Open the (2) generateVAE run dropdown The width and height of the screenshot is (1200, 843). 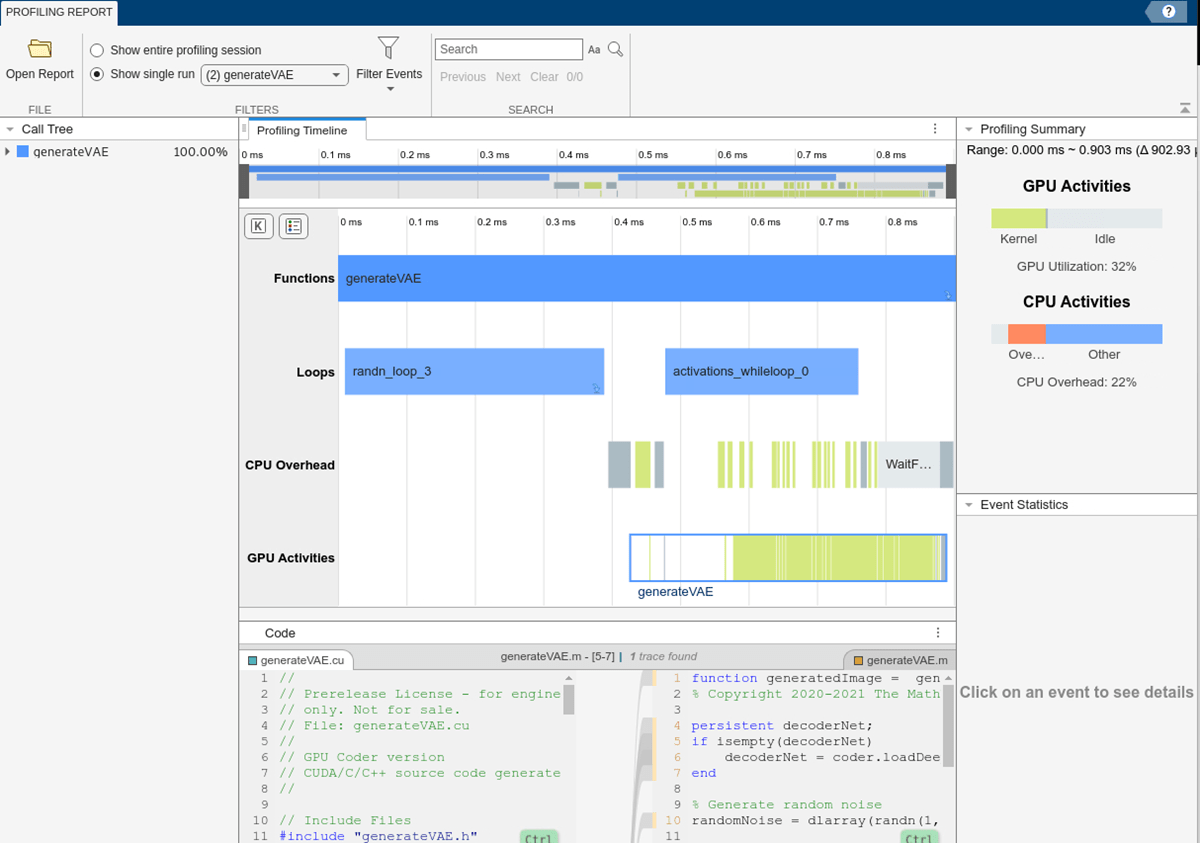coord(274,75)
